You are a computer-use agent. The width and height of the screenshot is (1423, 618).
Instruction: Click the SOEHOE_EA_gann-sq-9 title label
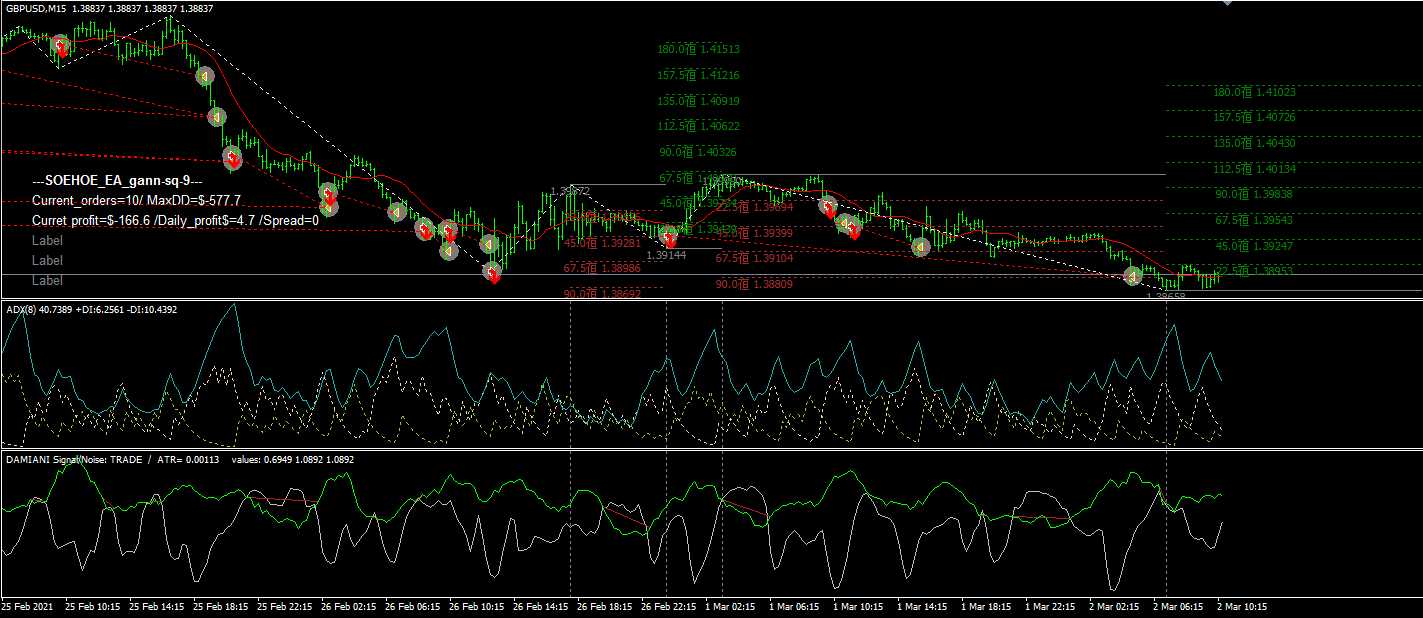[117, 182]
